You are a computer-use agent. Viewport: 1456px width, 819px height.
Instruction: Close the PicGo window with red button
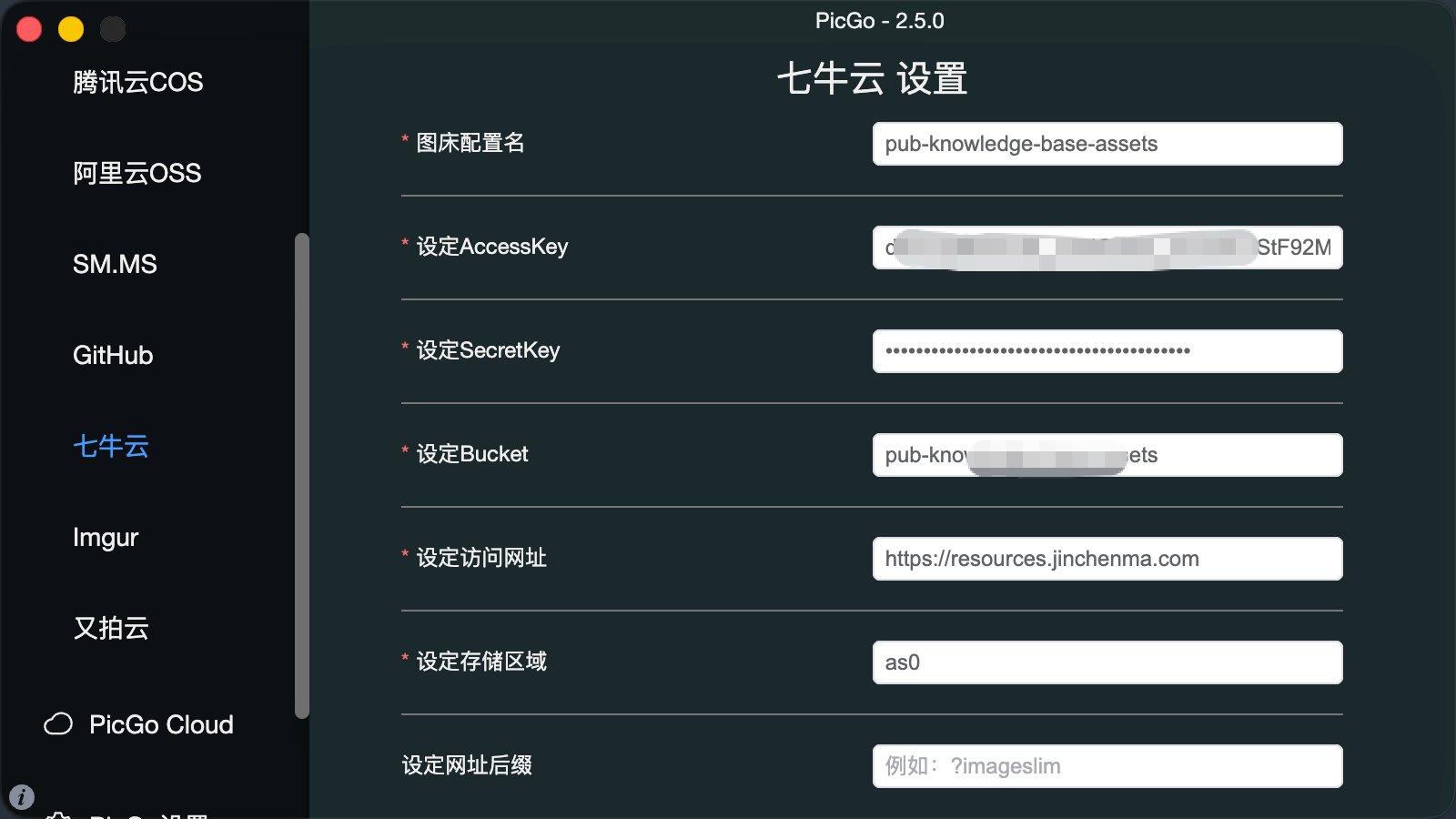click(29, 29)
